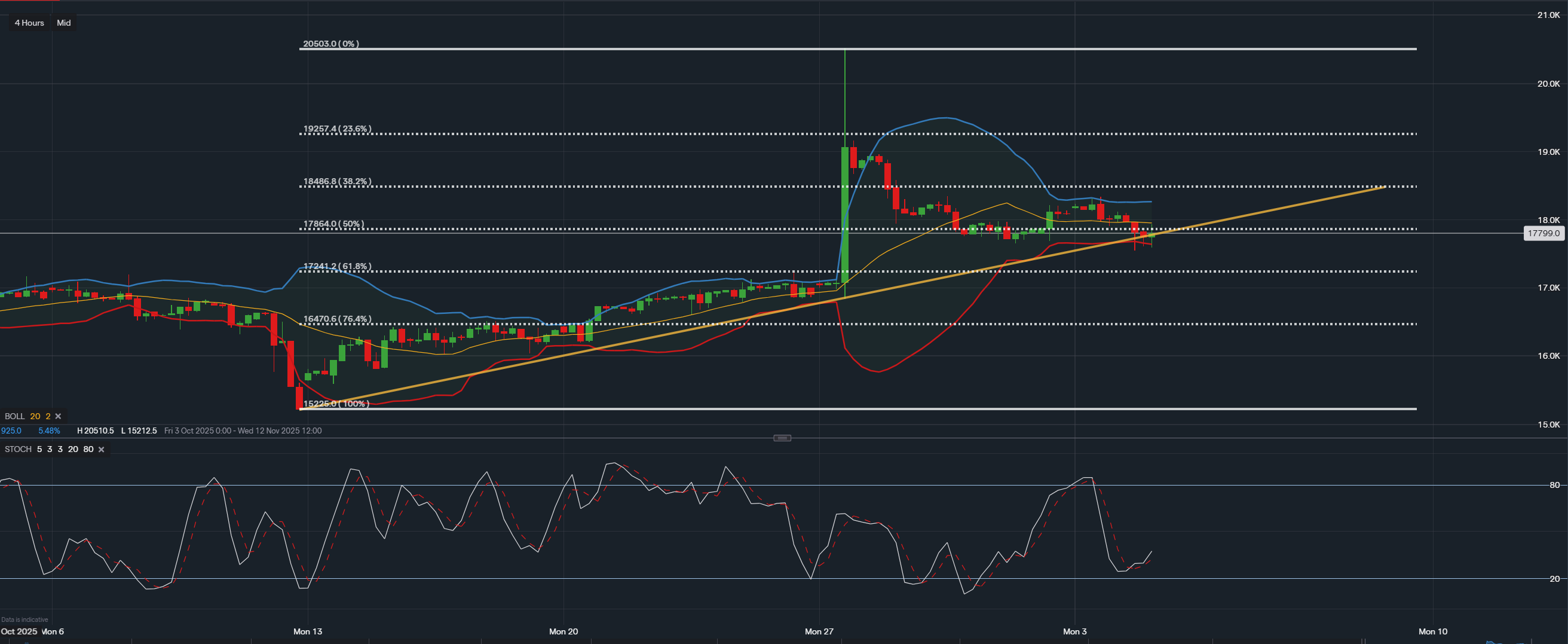1568x644 pixels.
Task: Select the 19257.4 (23.6%) Fibonacci level label
Action: (337, 129)
